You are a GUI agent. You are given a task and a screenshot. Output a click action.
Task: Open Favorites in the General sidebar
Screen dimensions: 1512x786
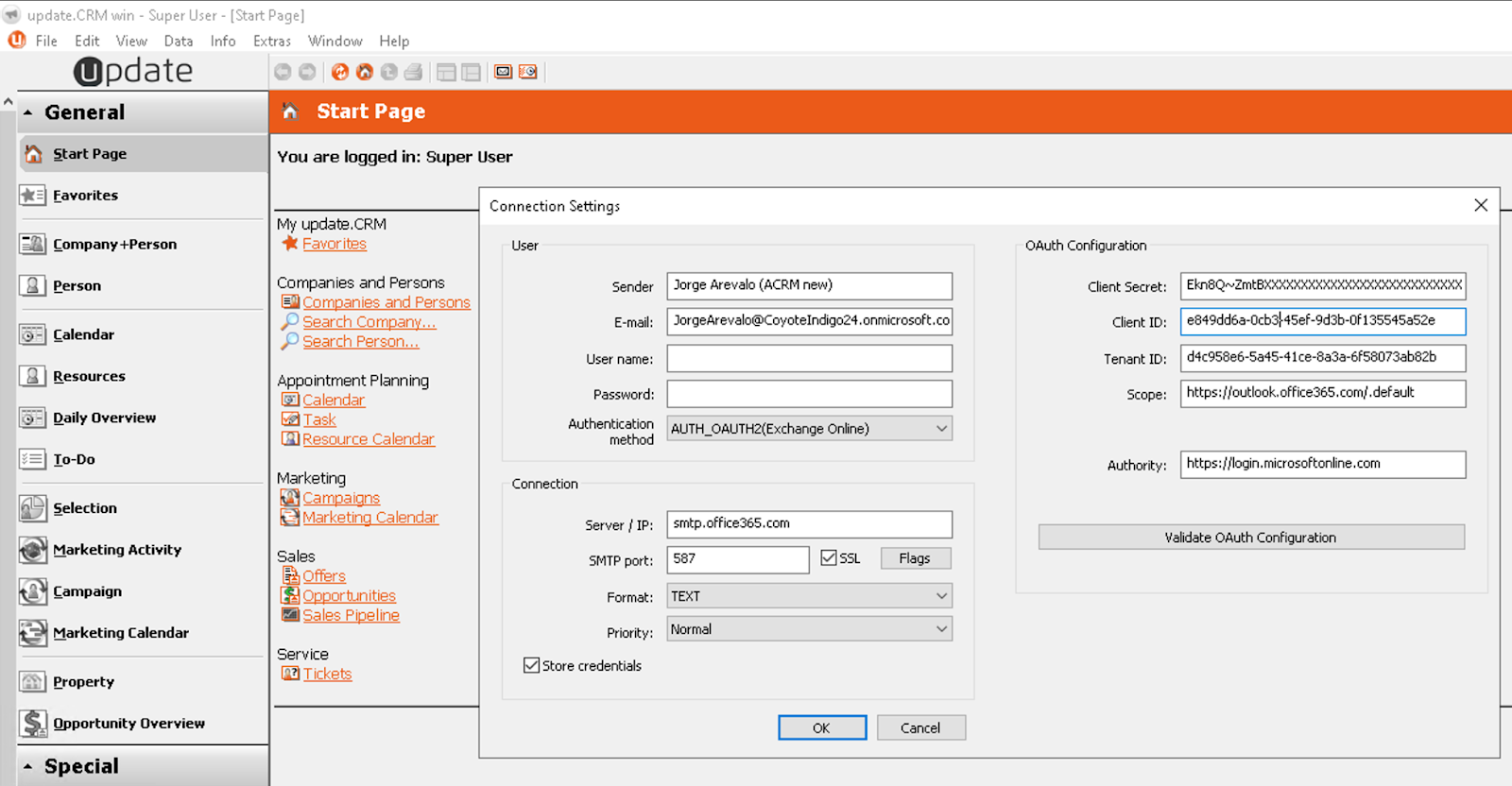click(x=142, y=196)
